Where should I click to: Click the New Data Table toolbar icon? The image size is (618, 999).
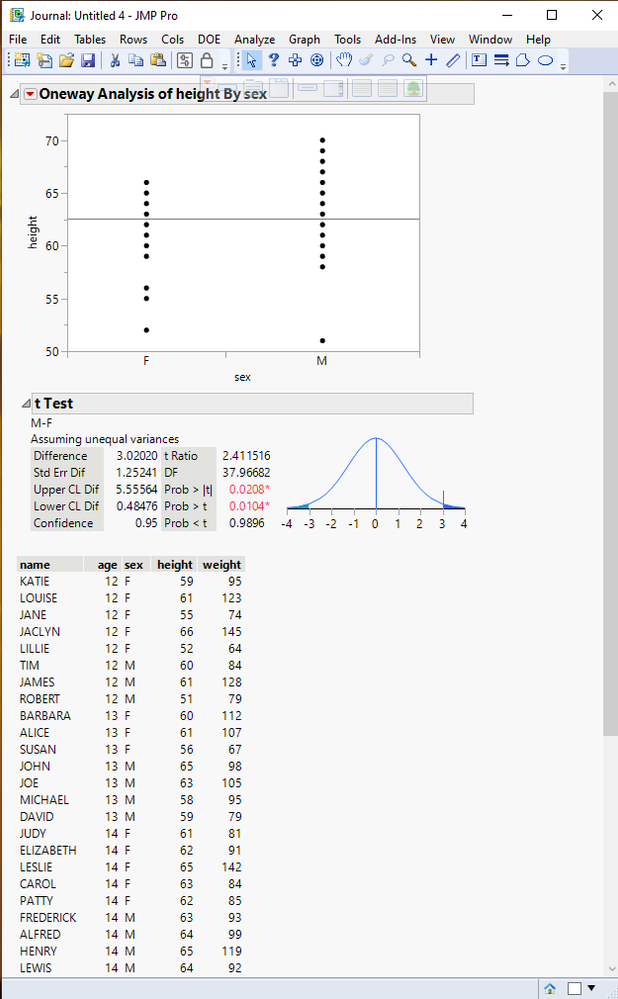coord(22,61)
